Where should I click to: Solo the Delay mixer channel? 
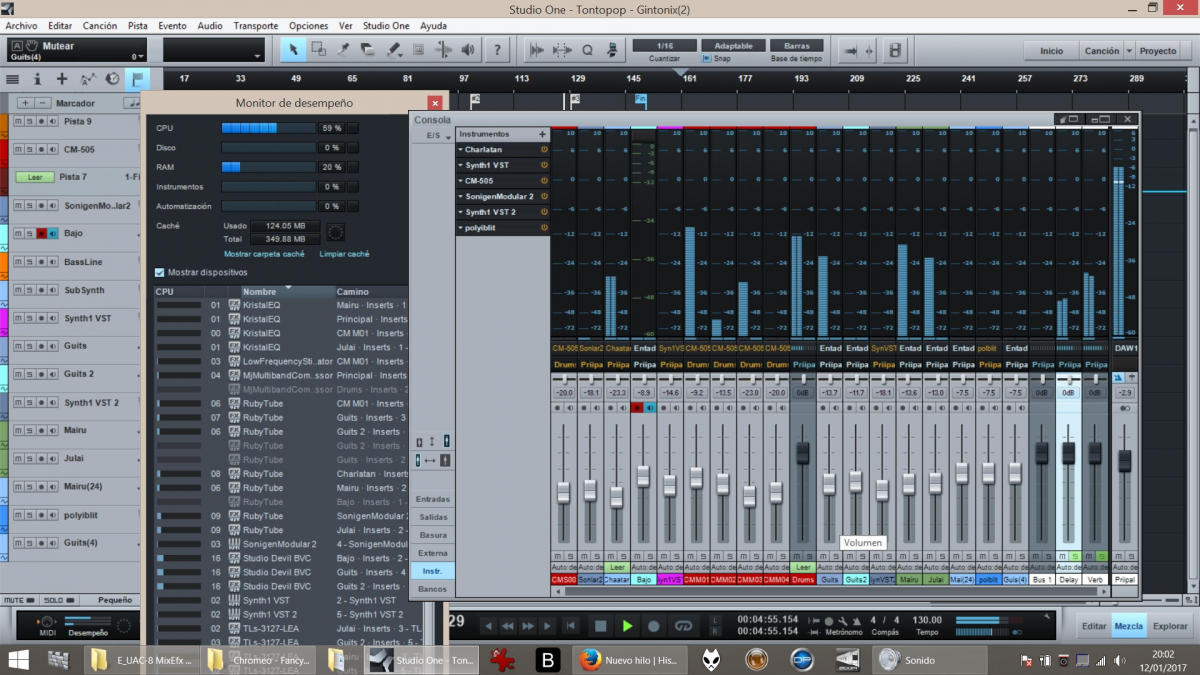point(1075,556)
